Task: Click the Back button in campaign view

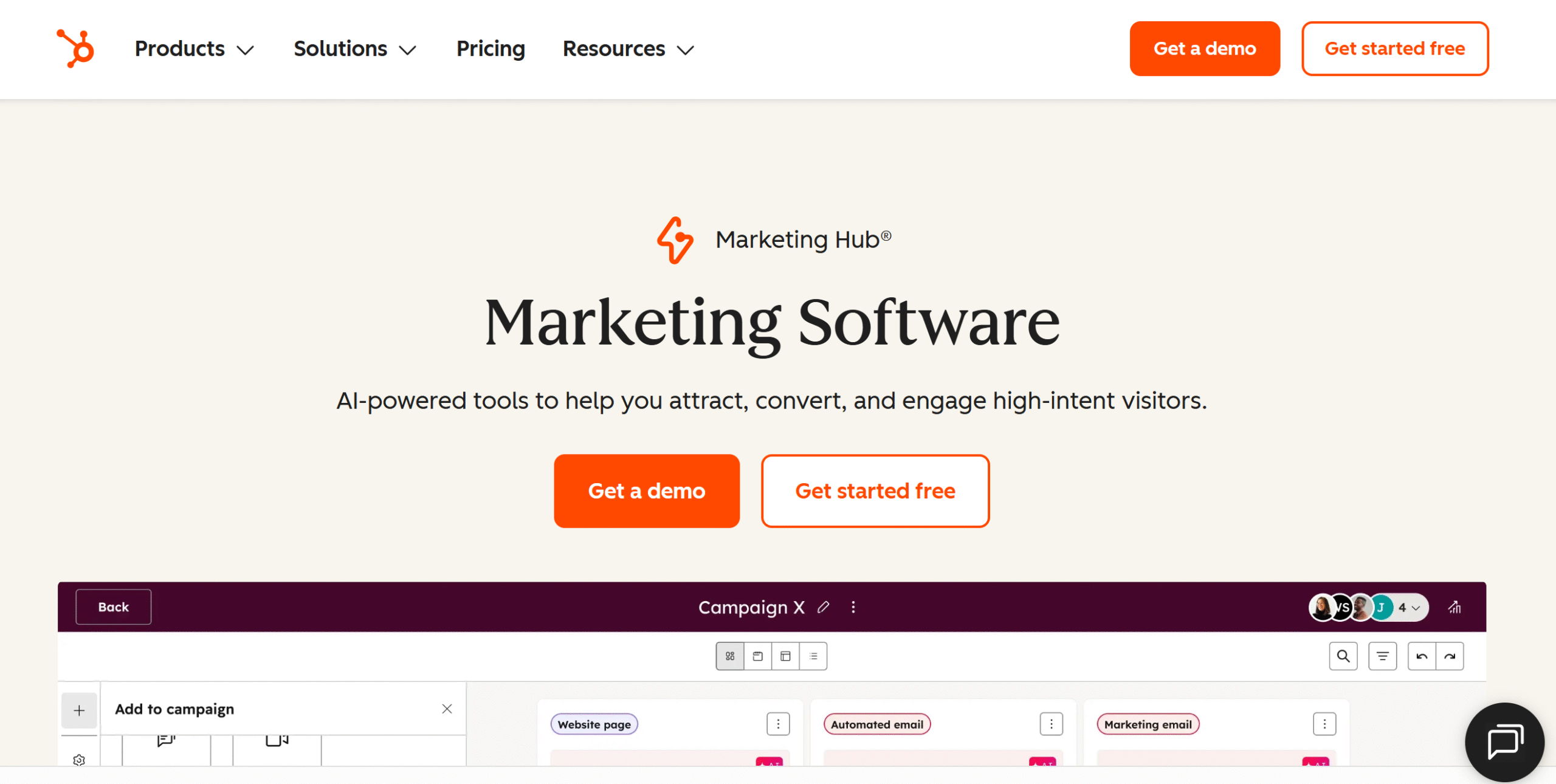Action: (x=113, y=607)
